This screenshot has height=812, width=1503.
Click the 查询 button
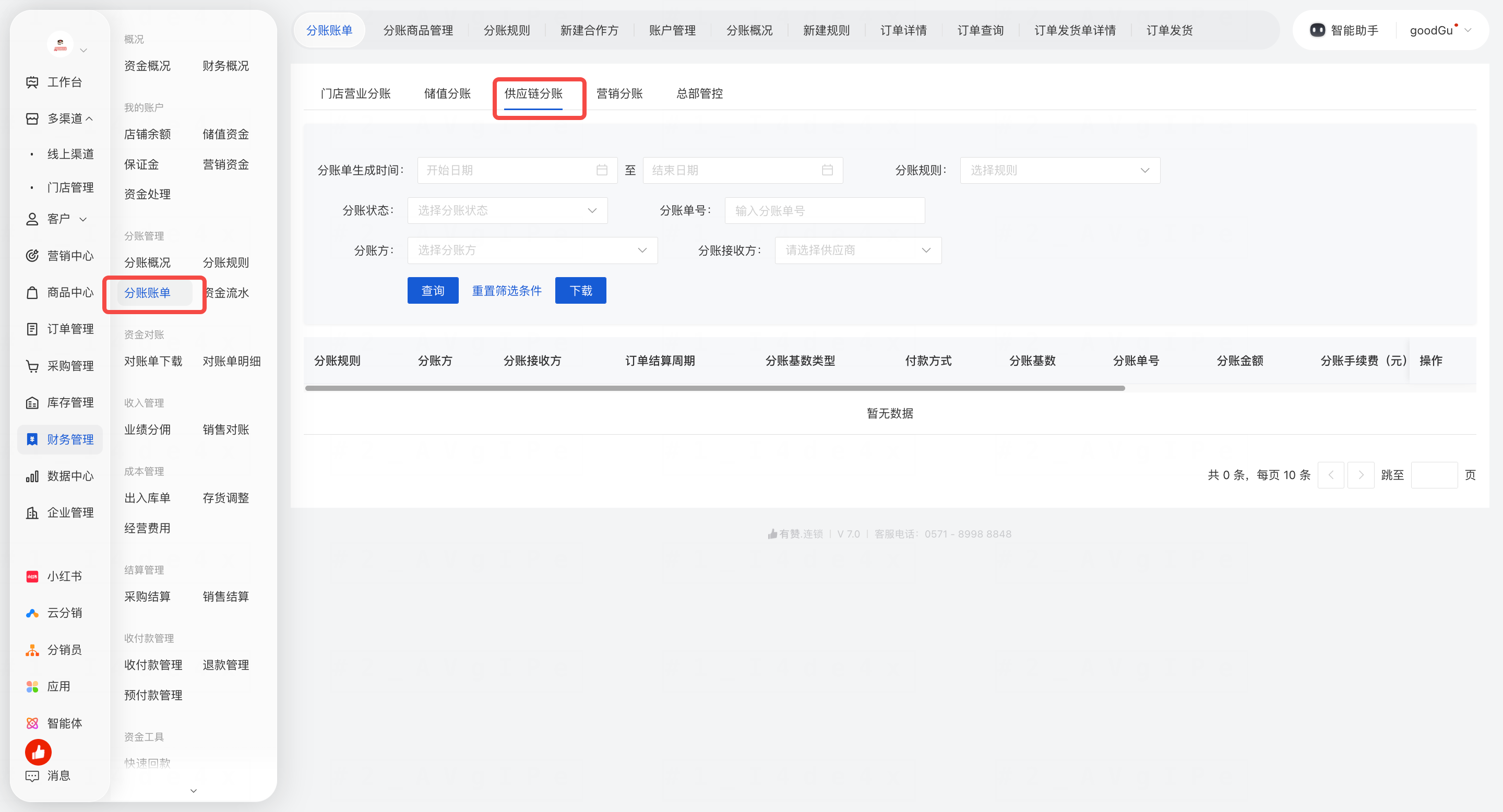pyautogui.click(x=432, y=291)
